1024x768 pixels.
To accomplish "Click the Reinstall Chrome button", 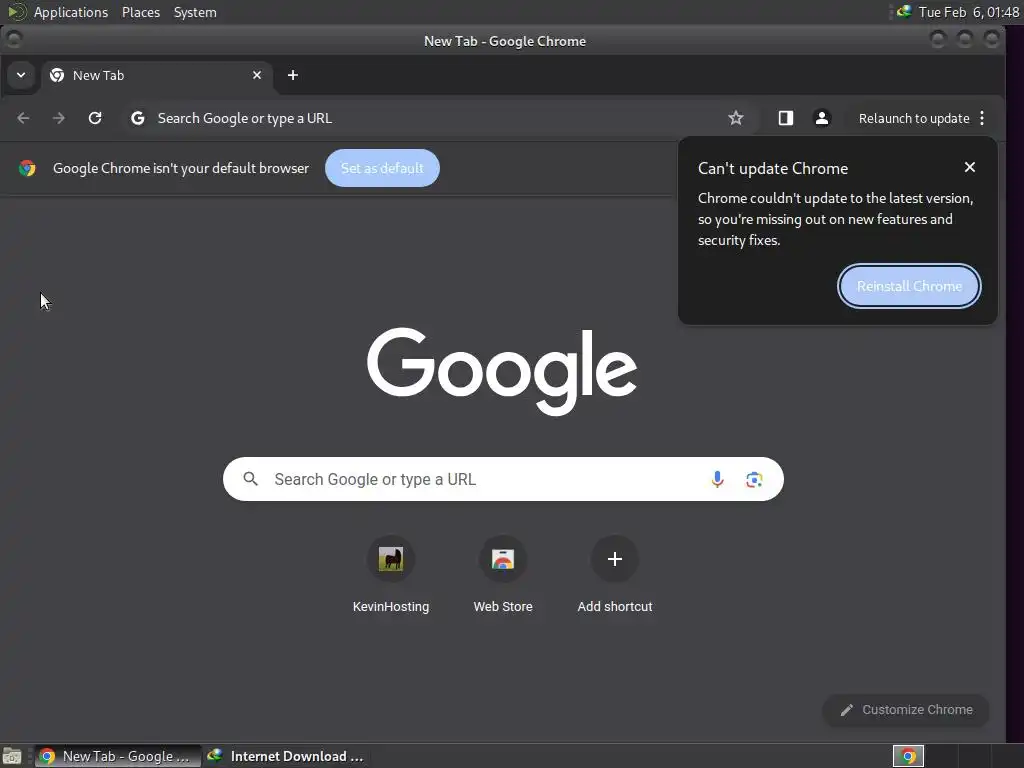I will [909, 286].
